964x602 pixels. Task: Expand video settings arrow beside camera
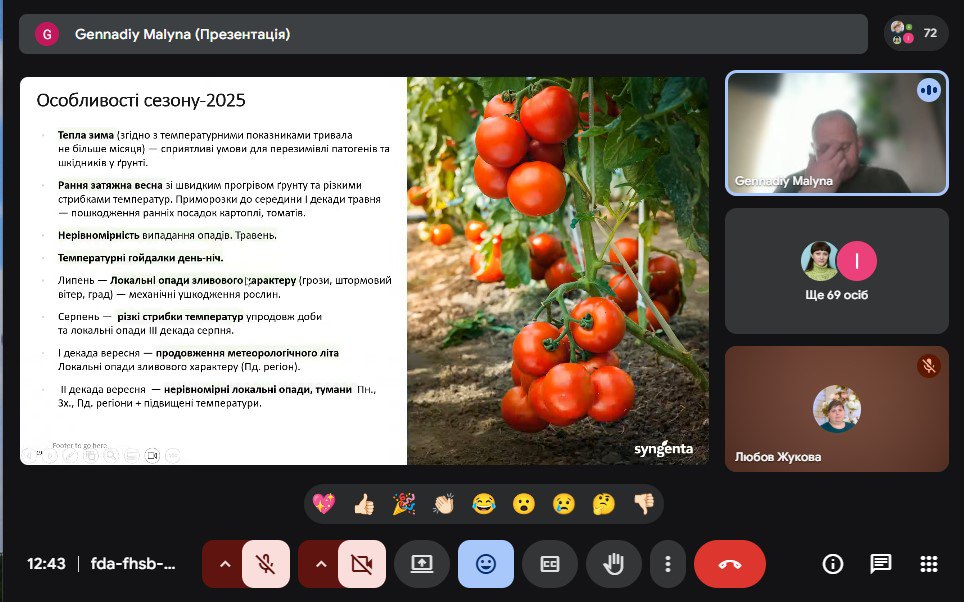click(320, 564)
